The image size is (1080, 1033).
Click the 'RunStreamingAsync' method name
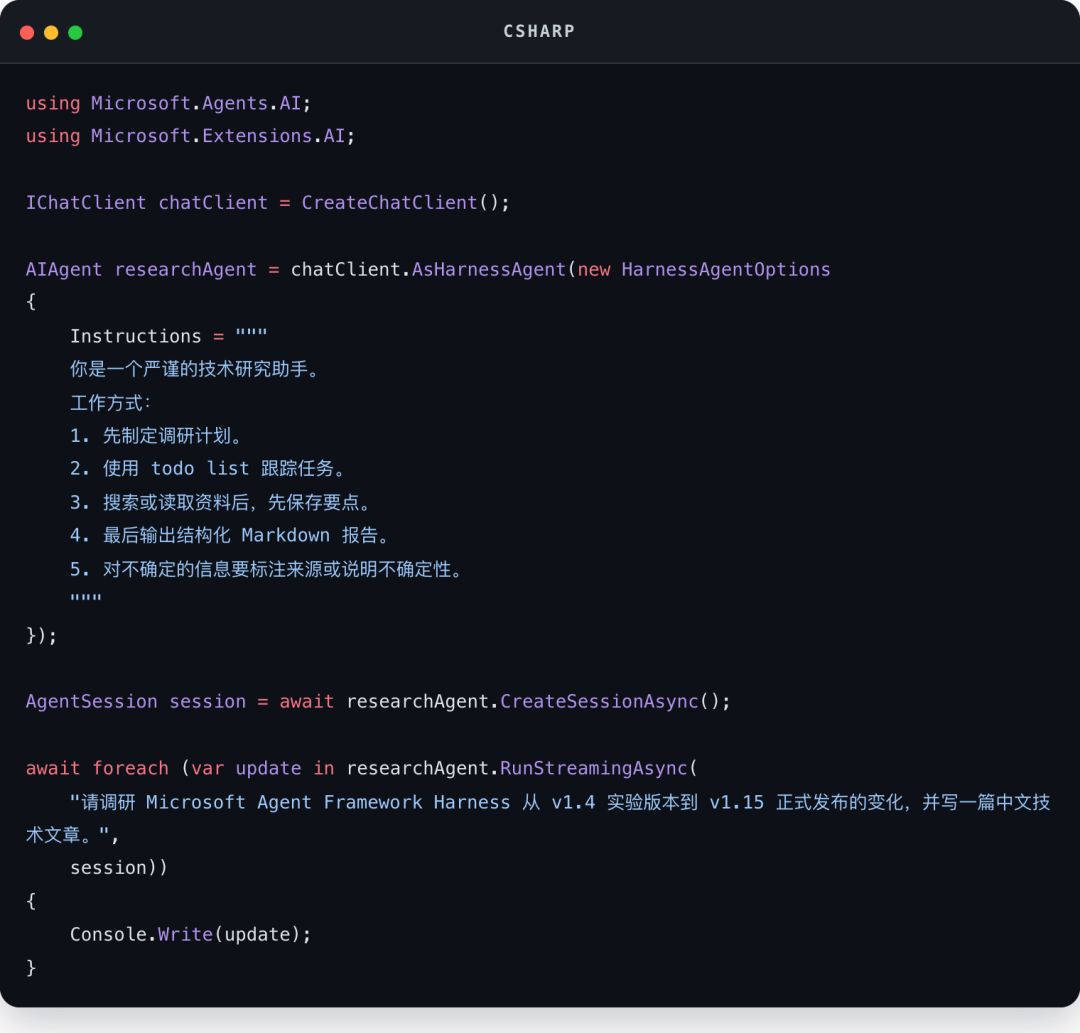tap(594, 768)
